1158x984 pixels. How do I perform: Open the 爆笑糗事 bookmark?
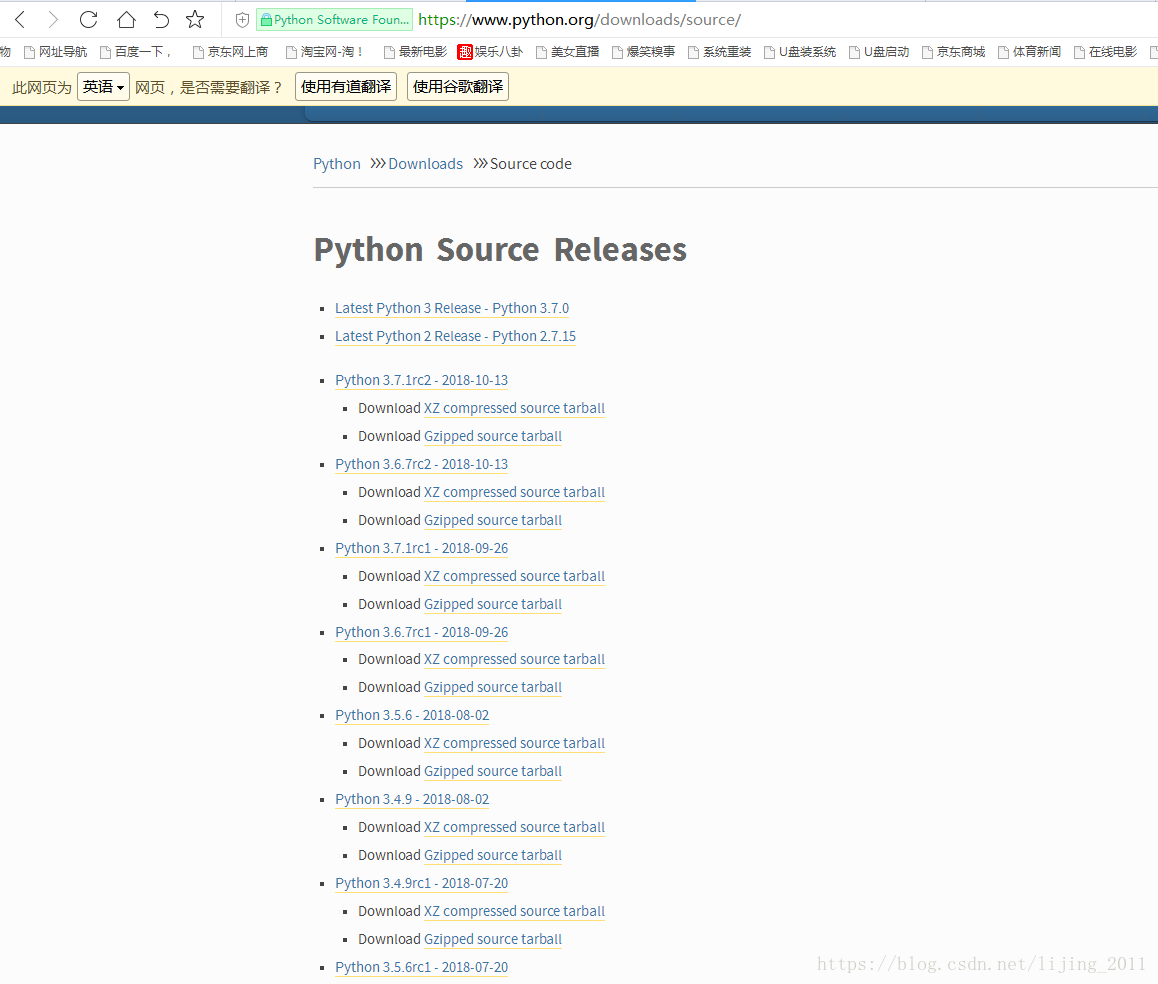643,52
